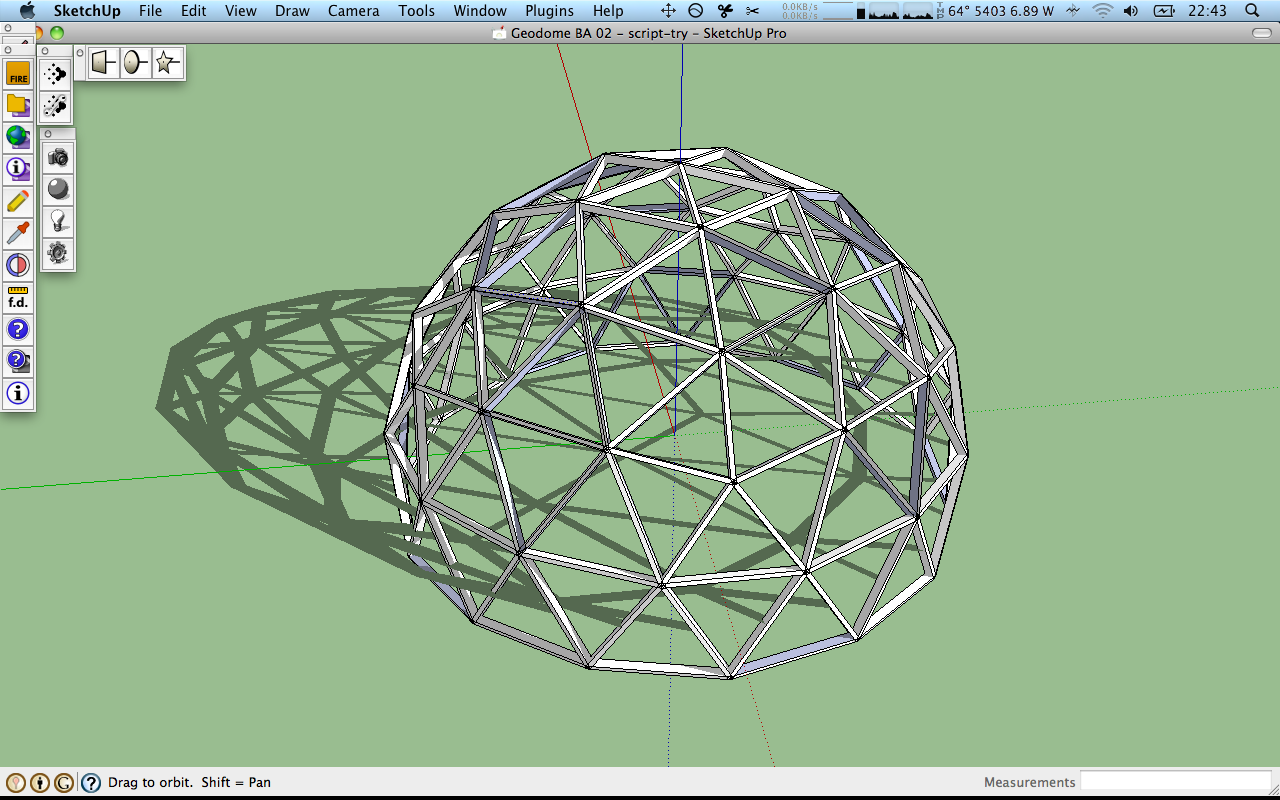Viewport: 1280px width, 800px height.
Task: Click the round point light icon
Action: [135, 63]
